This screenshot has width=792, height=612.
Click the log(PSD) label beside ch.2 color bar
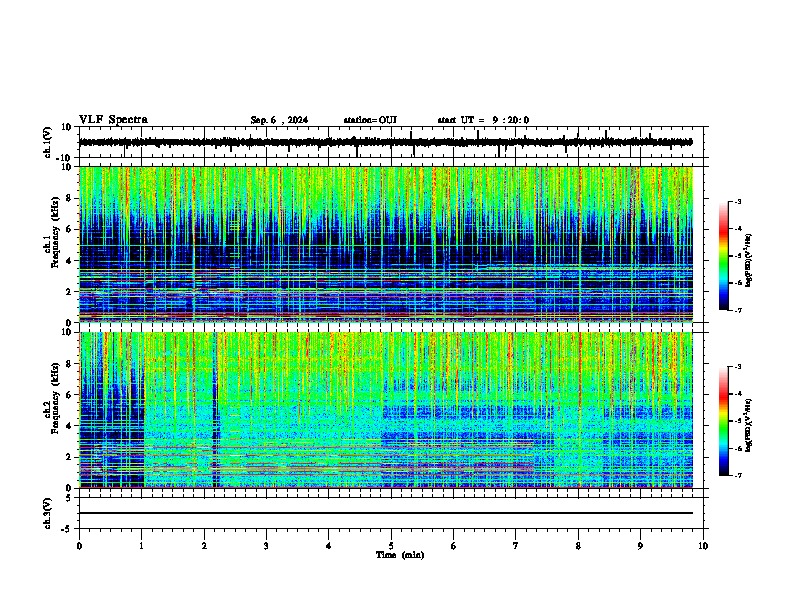(749, 425)
